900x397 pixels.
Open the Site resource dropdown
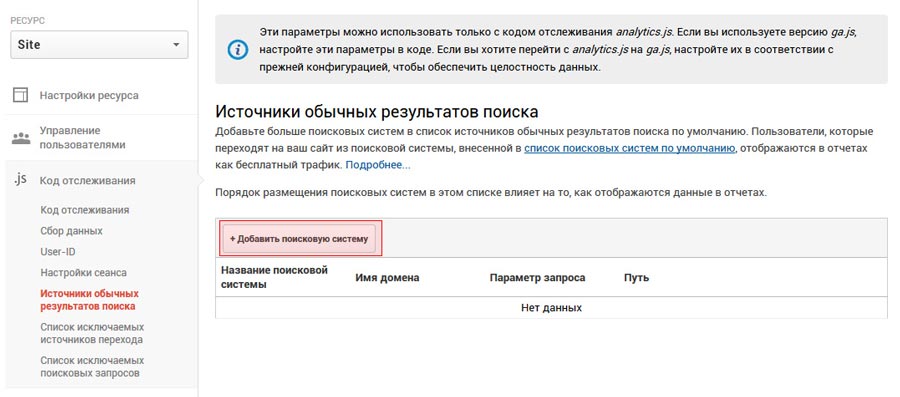[x=99, y=45]
